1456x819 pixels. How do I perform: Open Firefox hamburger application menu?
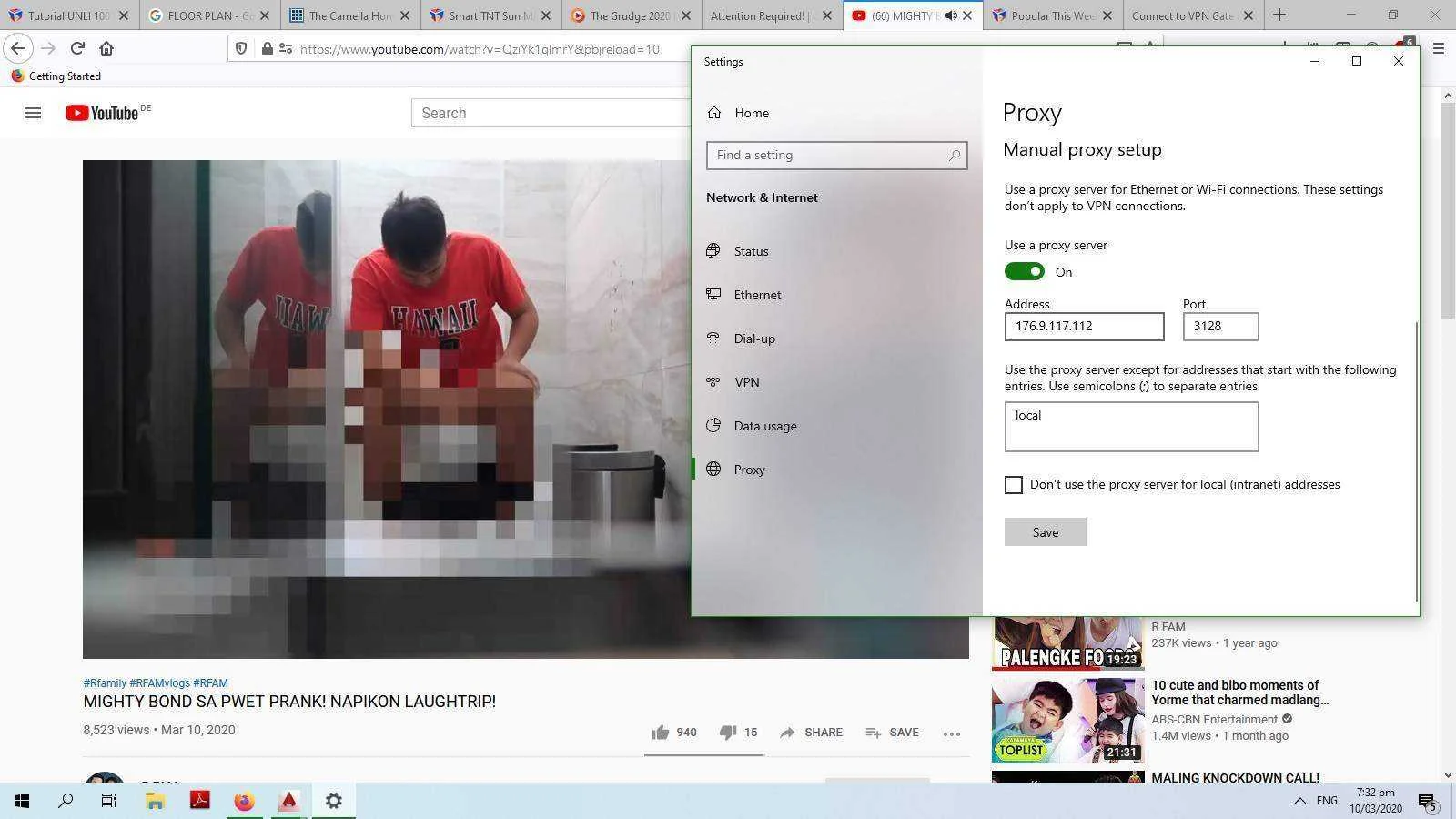[1439, 48]
